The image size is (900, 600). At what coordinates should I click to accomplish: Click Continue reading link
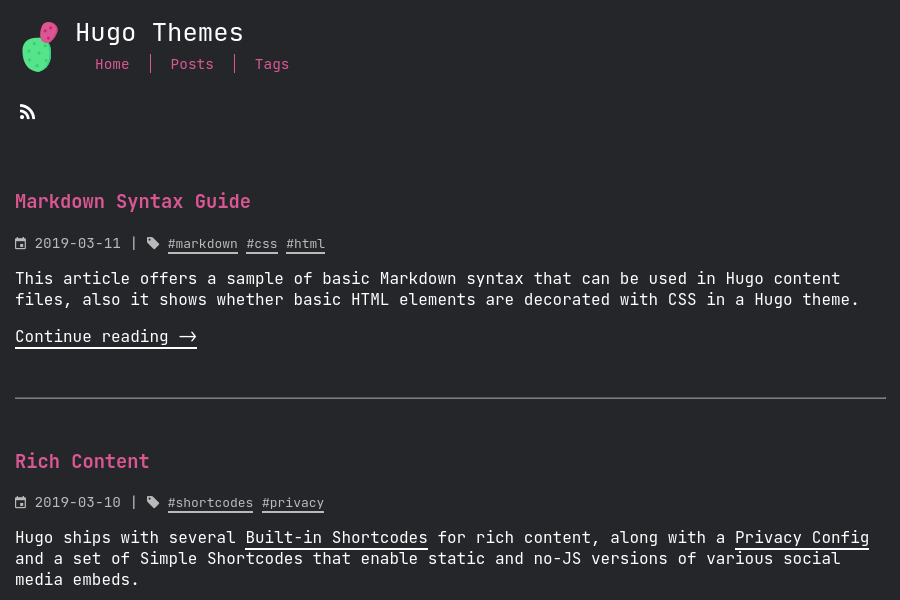106,337
